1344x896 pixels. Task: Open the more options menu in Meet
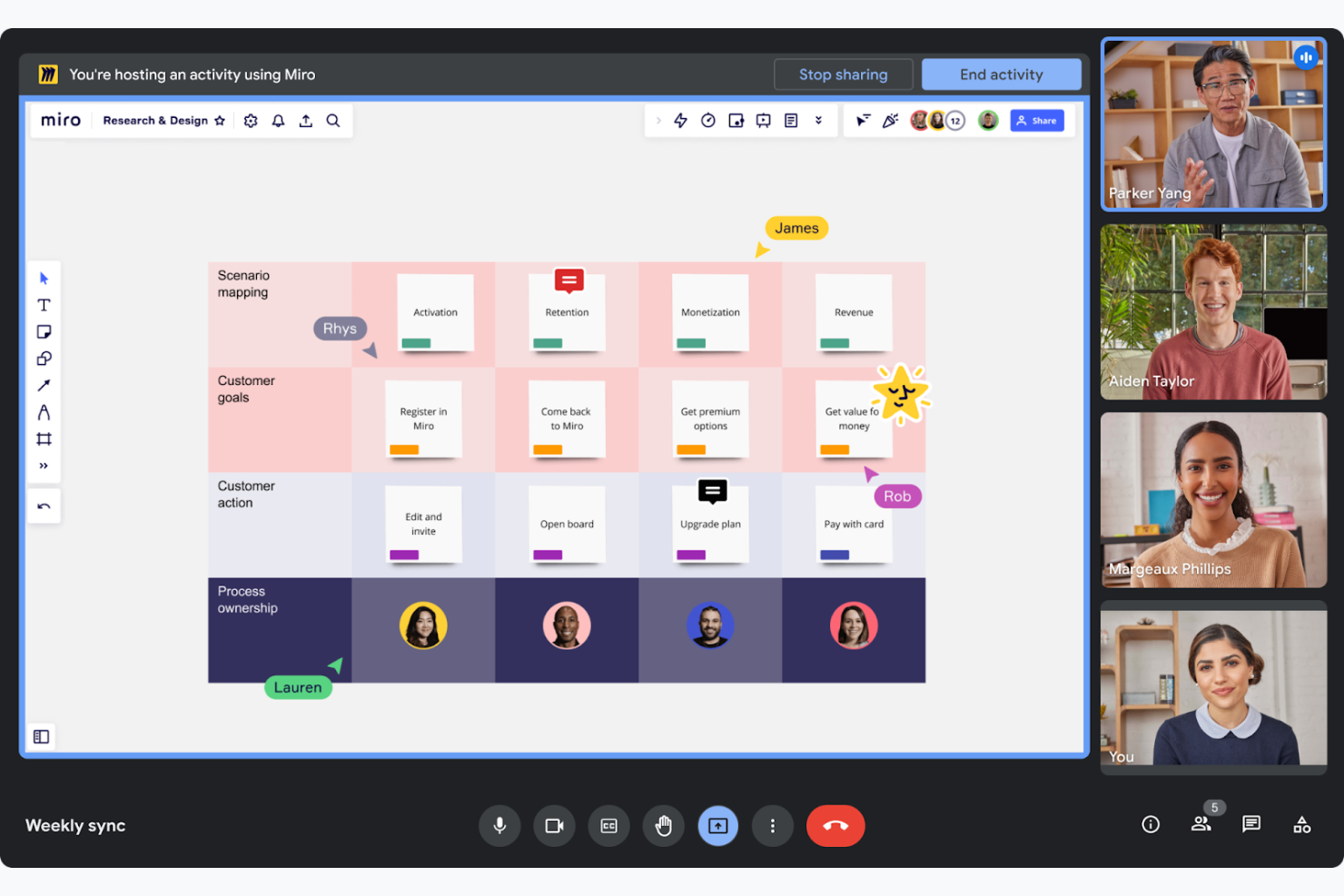773,825
